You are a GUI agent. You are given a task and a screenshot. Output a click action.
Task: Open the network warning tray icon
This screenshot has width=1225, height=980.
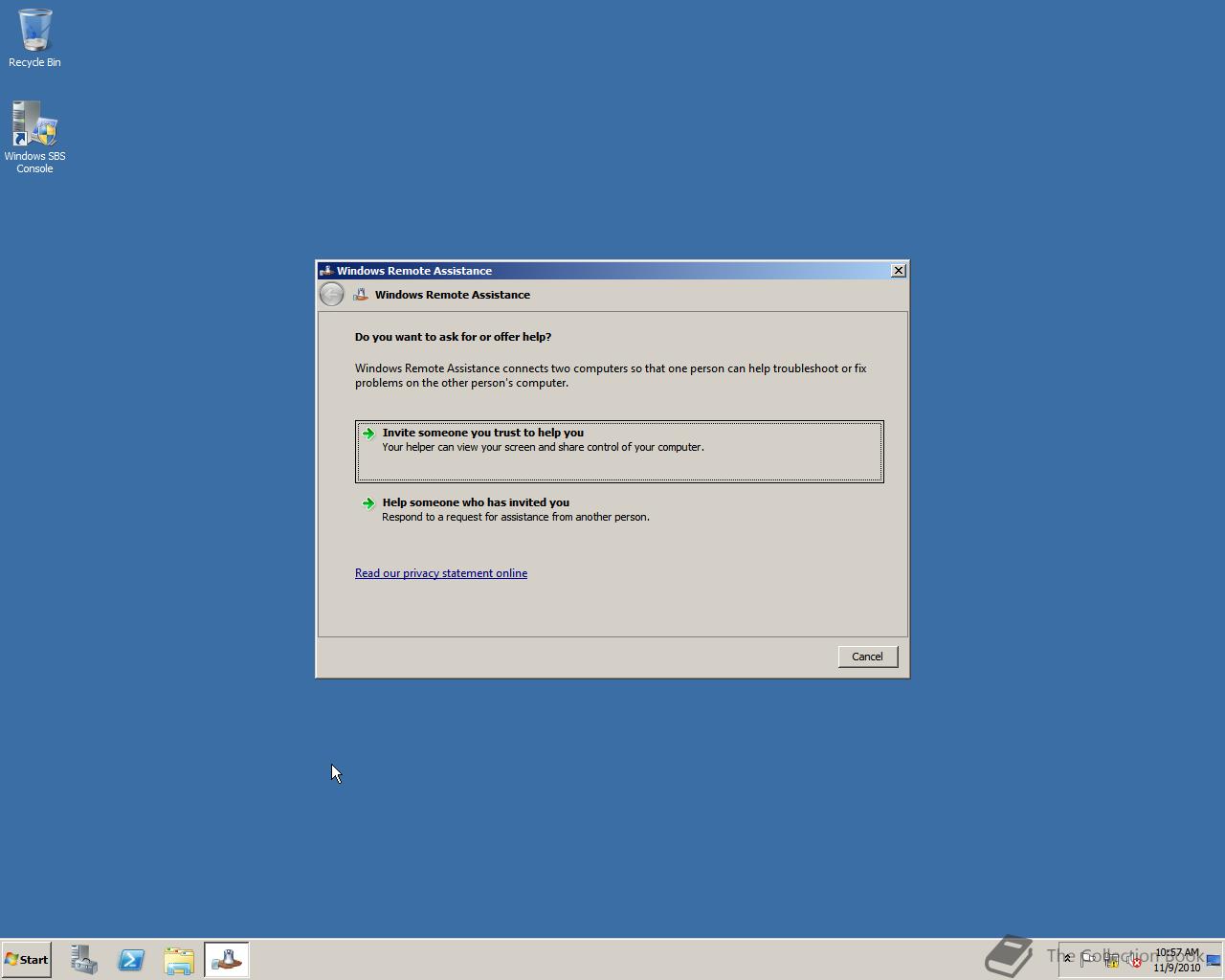coord(1111,959)
